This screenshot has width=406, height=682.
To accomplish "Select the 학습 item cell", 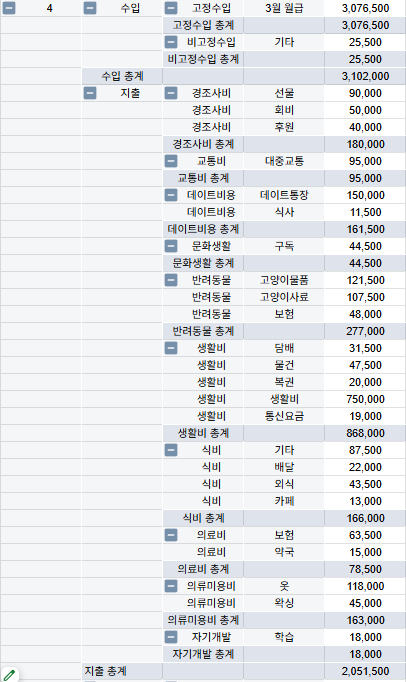I will point(284,637).
